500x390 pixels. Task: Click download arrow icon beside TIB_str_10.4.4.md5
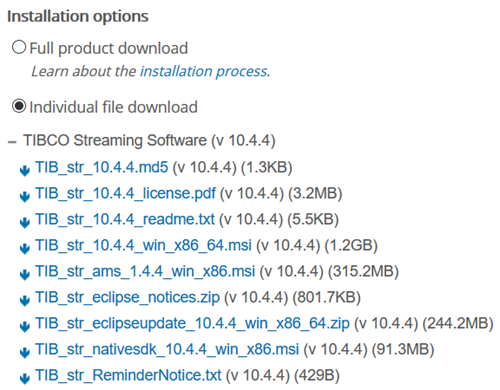pos(25,171)
